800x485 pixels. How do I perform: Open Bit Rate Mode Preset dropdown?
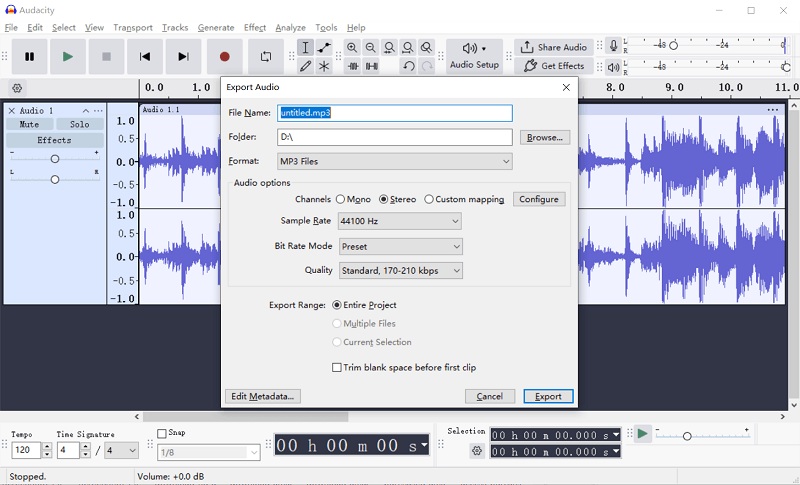click(401, 247)
